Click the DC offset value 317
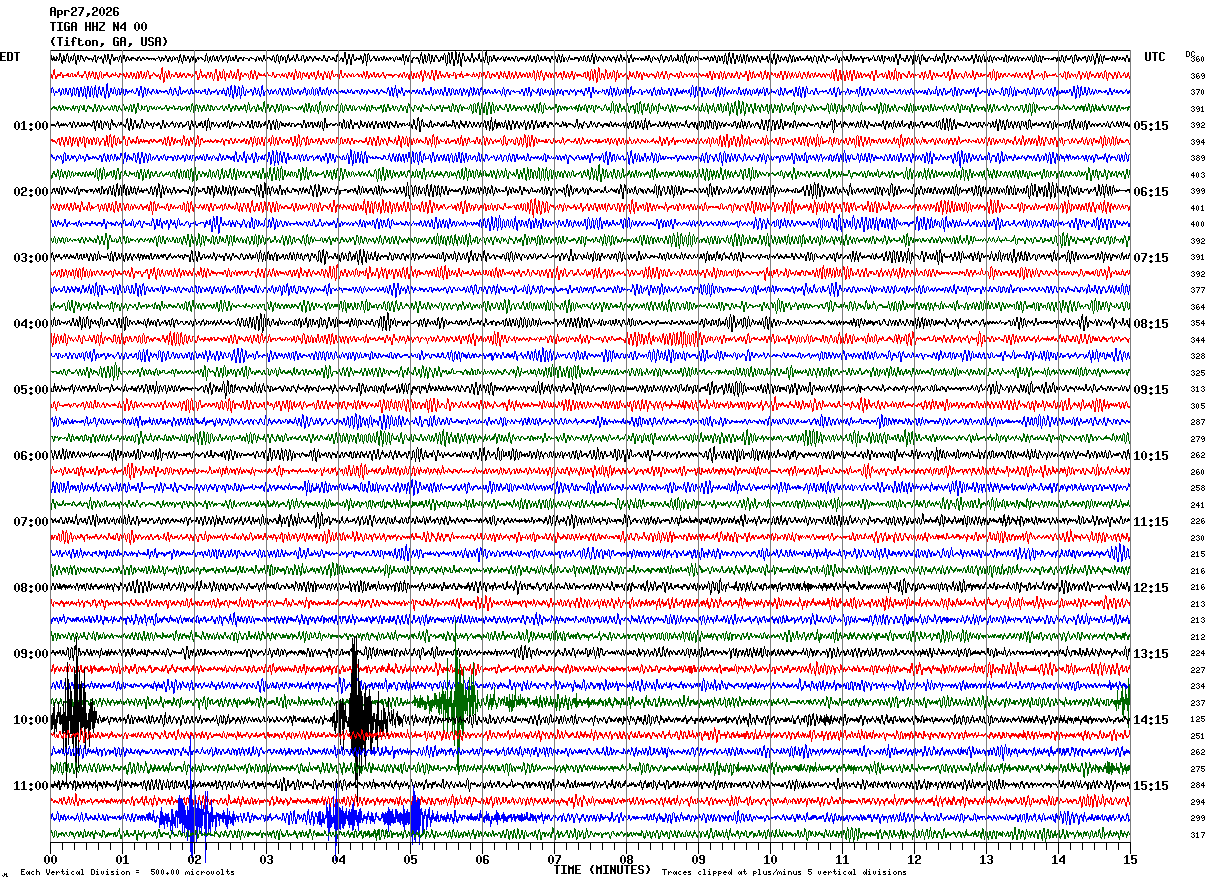 tap(1197, 835)
